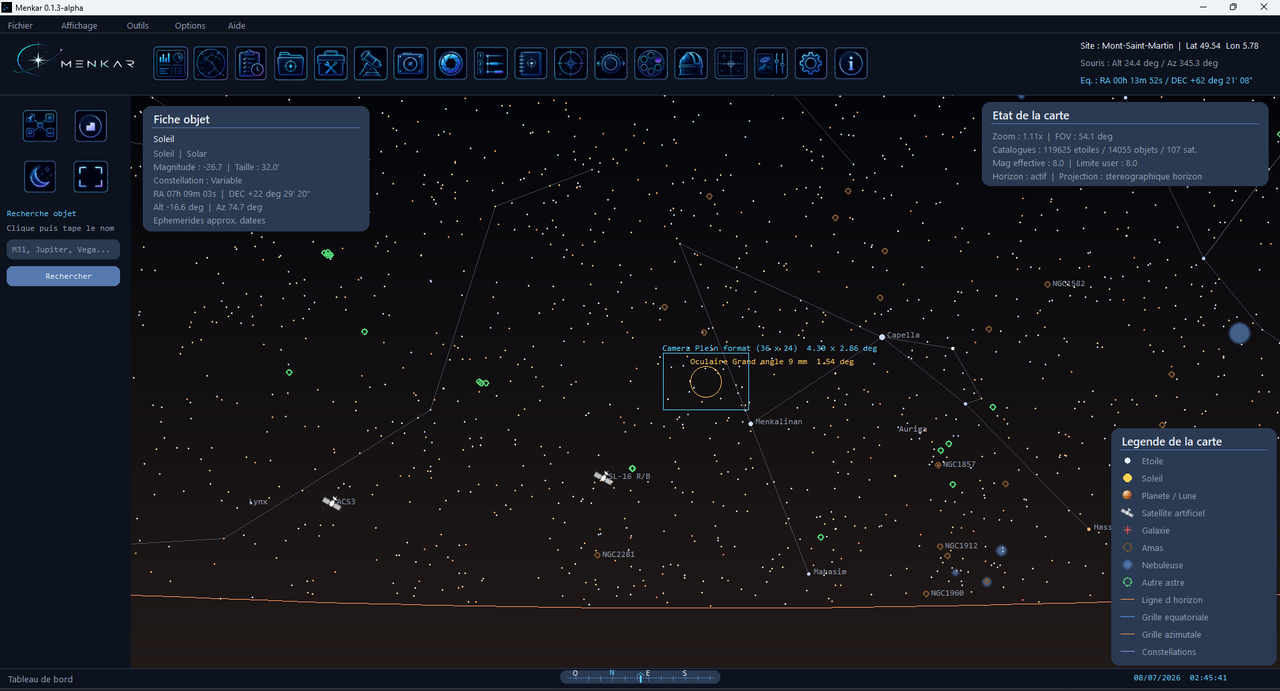Open the blue aperture shutter icon
1280x691 pixels.
coord(451,63)
